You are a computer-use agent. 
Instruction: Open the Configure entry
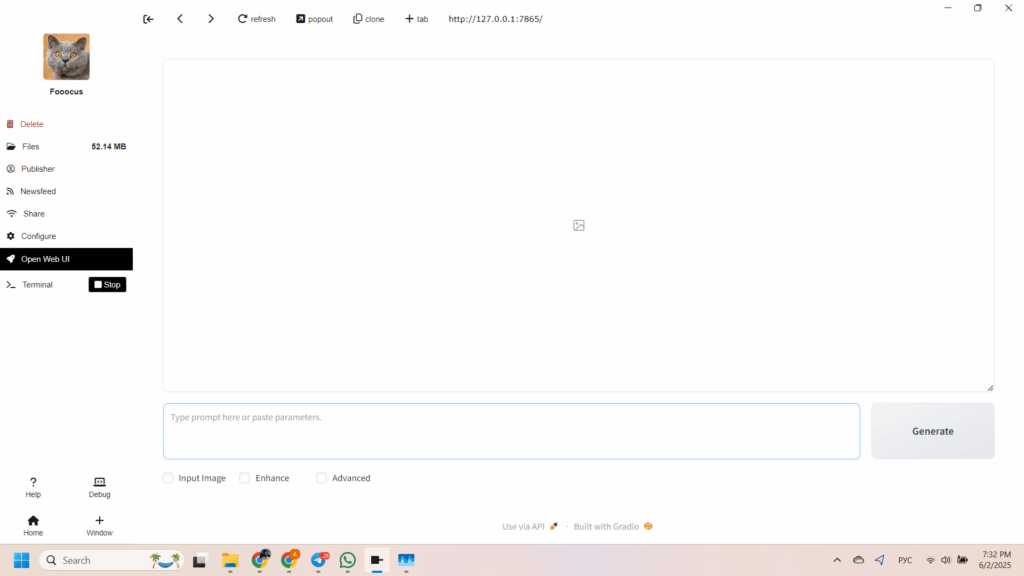(x=67, y=236)
